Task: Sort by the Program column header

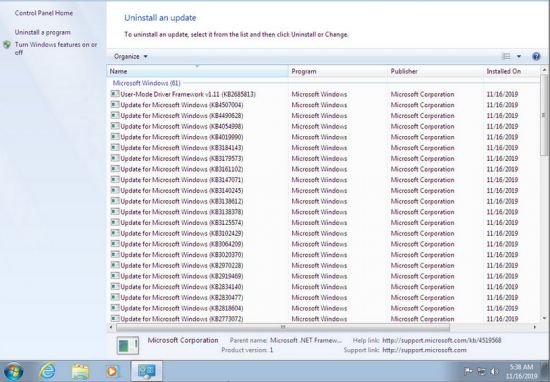Action: [338, 71]
